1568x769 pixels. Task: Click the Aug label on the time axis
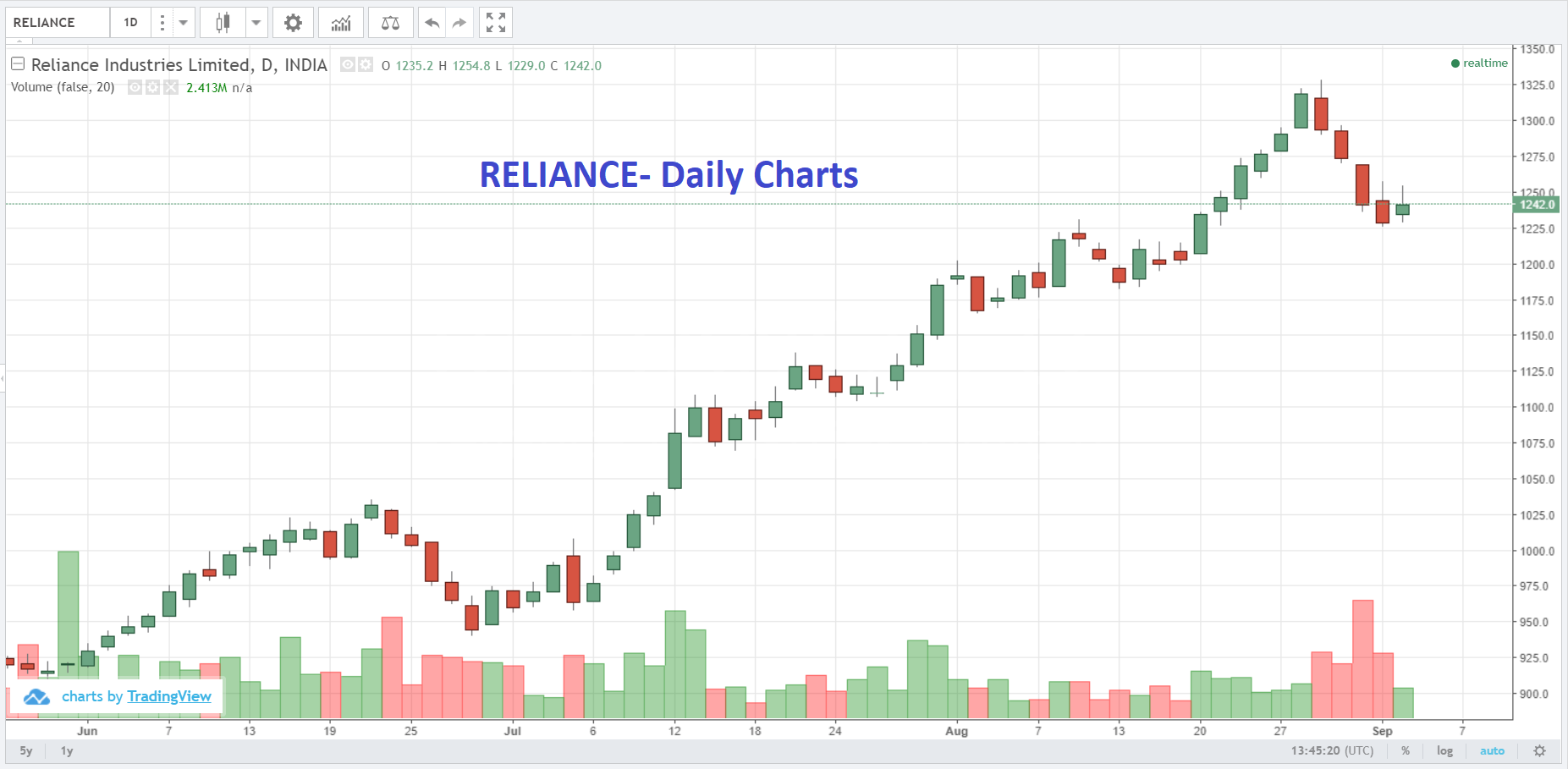point(956,731)
